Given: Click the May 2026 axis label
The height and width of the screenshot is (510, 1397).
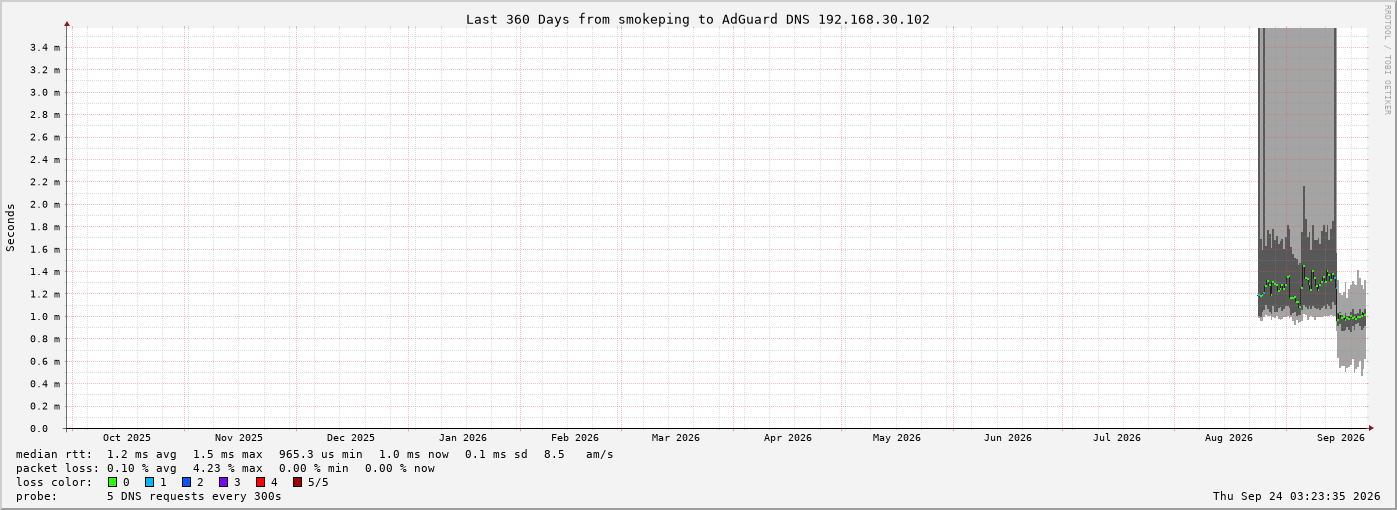Looking at the screenshot, I should (896, 437).
